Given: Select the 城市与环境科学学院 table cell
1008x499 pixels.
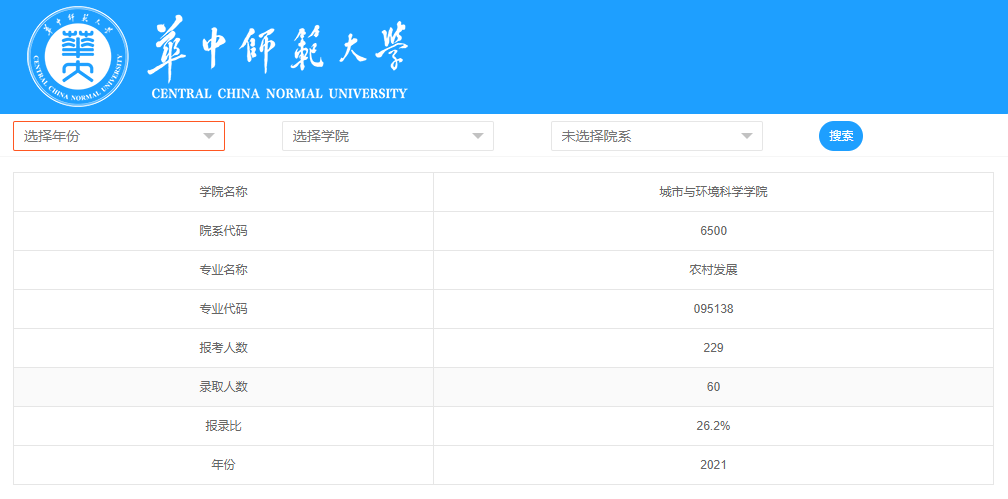Looking at the screenshot, I should [713, 192].
